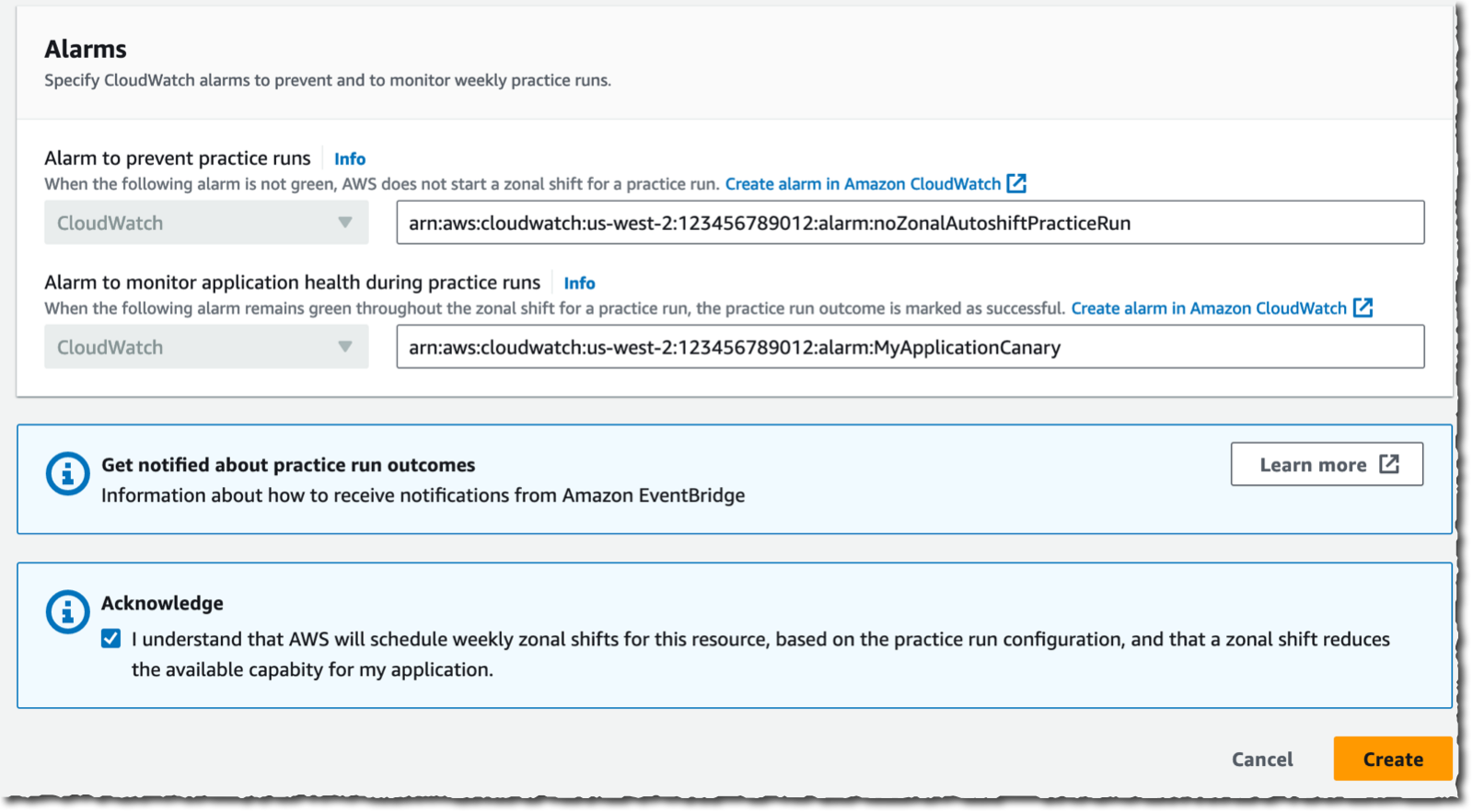Screen dimensions: 1473x812
Task: Cancel the practice run configuration
Action: coord(1262,759)
